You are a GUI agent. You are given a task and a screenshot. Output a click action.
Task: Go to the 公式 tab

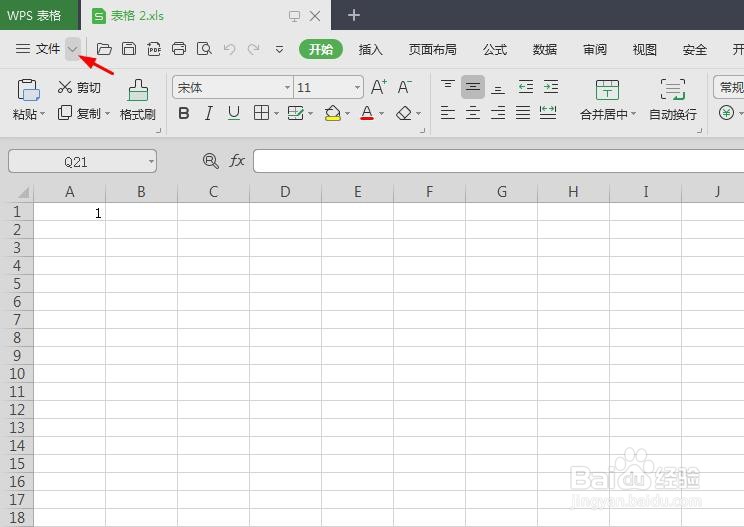tap(495, 49)
